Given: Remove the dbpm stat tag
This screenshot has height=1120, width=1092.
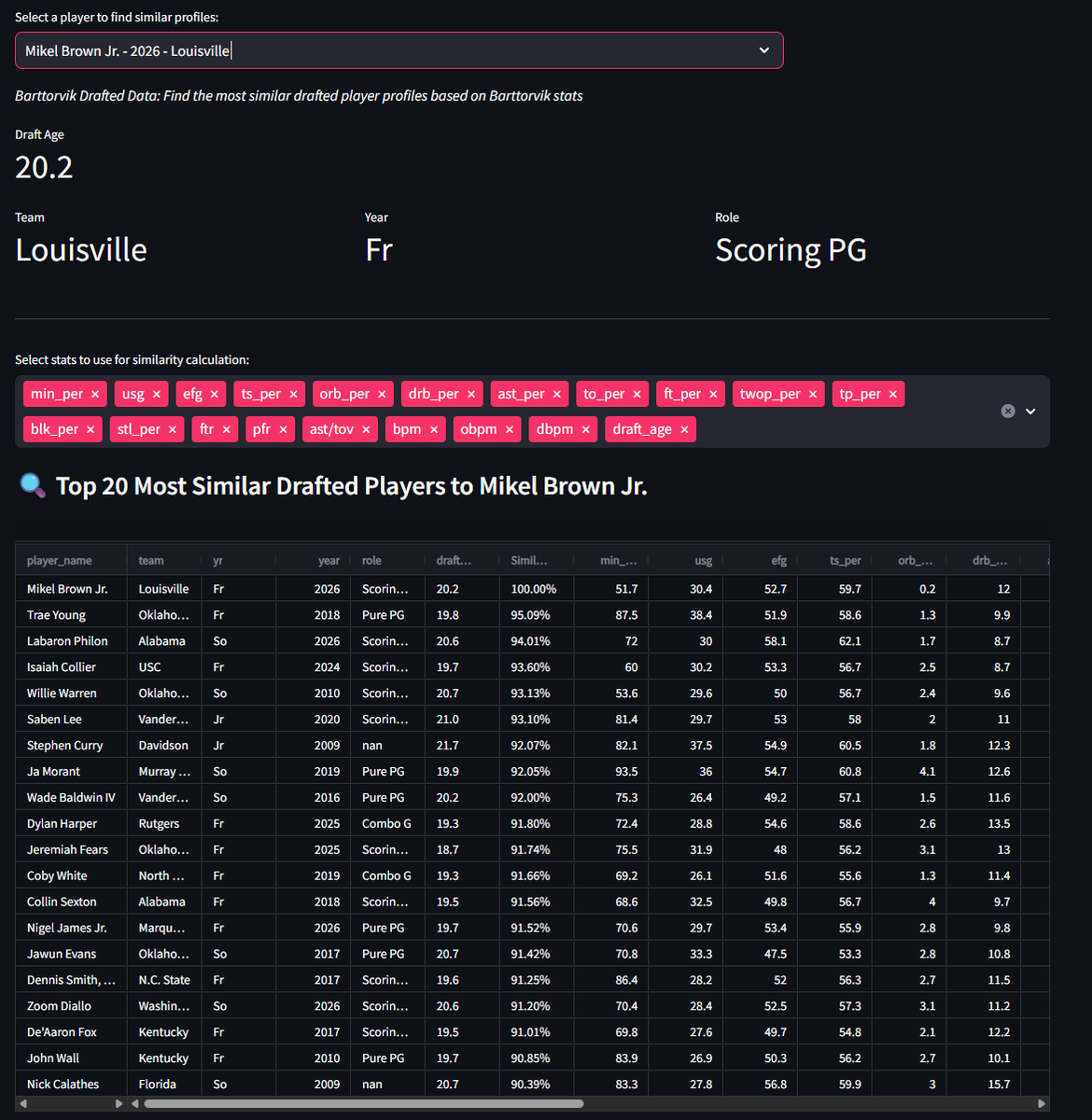Looking at the screenshot, I should (x=586, y=429).
